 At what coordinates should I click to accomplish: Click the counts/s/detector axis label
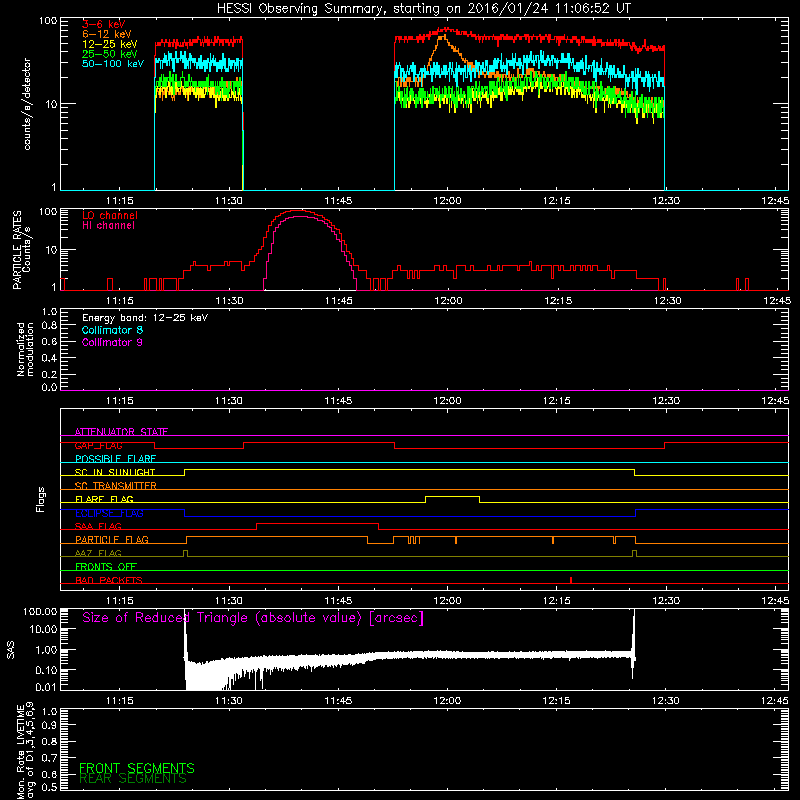click(x=27, y=104)
